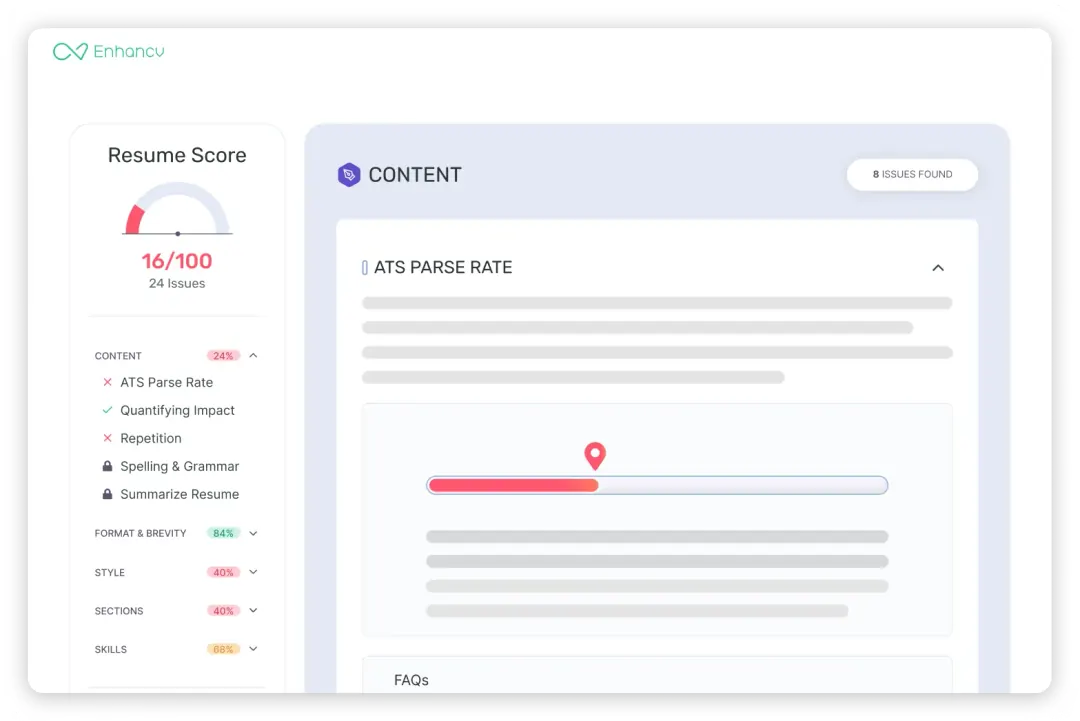
Task: Expand the Skills category chevron
Action: click(253, 649)
